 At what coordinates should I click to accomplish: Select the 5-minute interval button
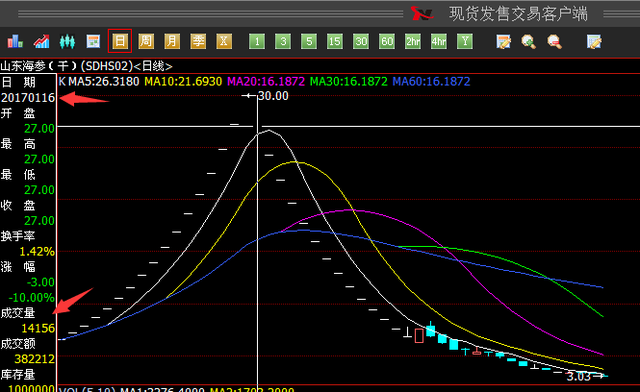click(x=309, y=41)
